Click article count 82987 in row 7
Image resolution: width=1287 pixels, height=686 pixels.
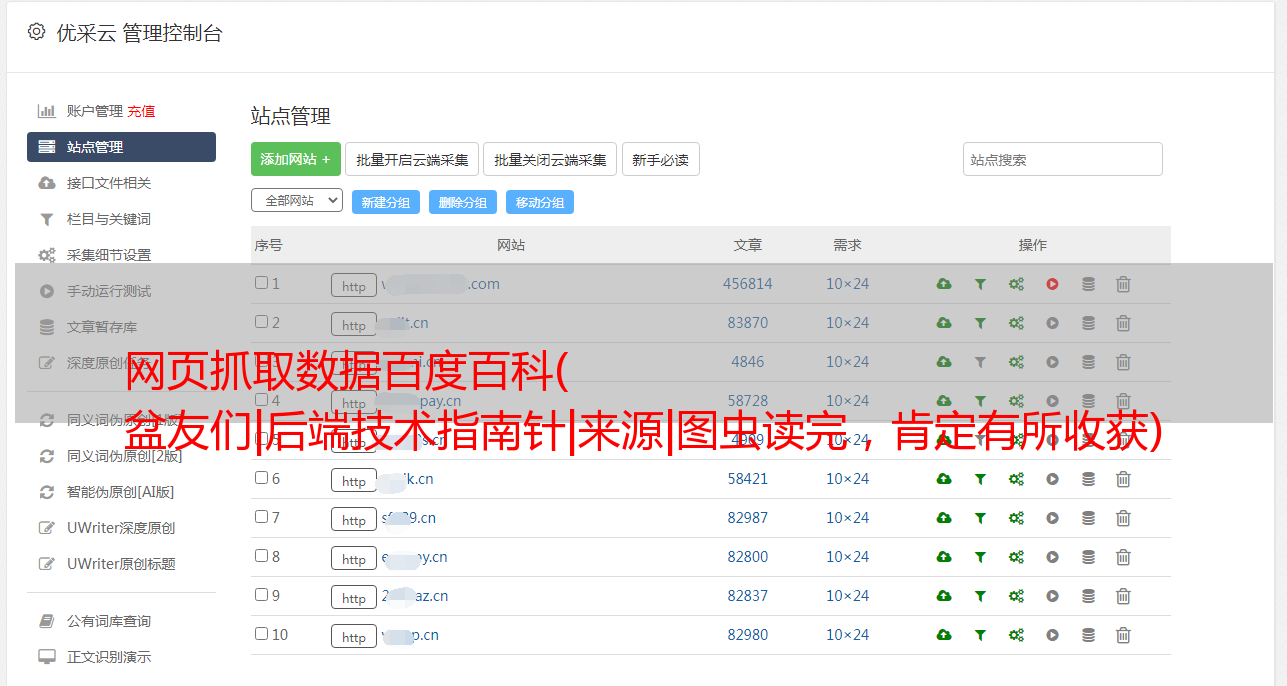click(748, 518)
